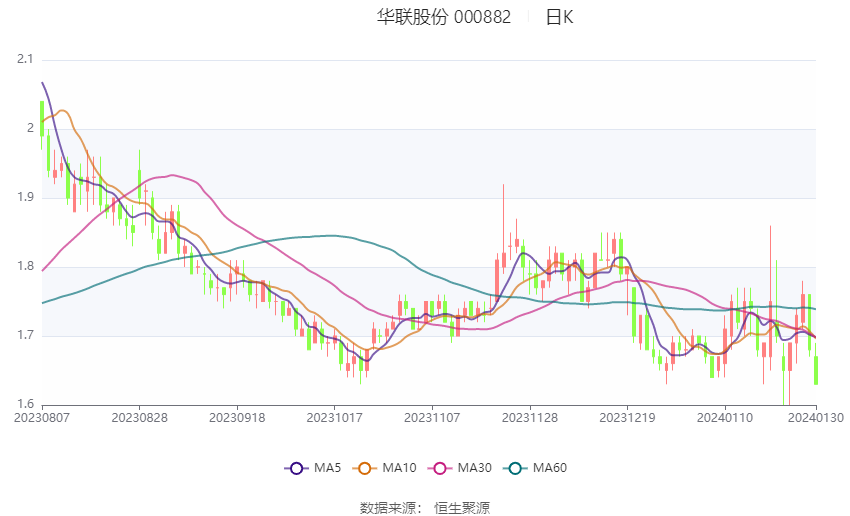Viewport: 850px width, 516px height.
Task: Click the 20231017 date axis label
Action: pyautogui.click(x=334, y=418)
